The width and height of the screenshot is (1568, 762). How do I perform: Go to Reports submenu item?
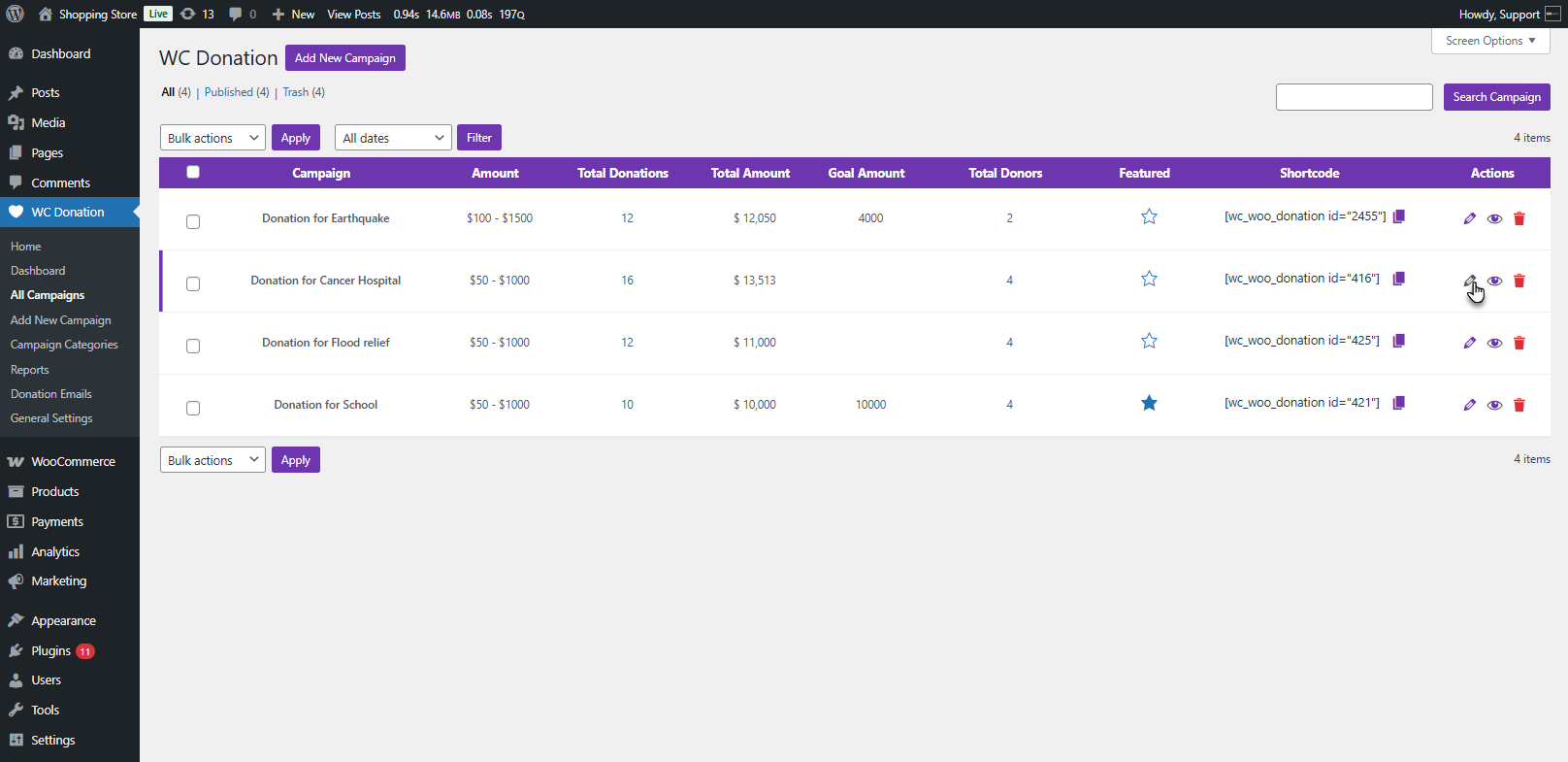[x=29, y=370]
